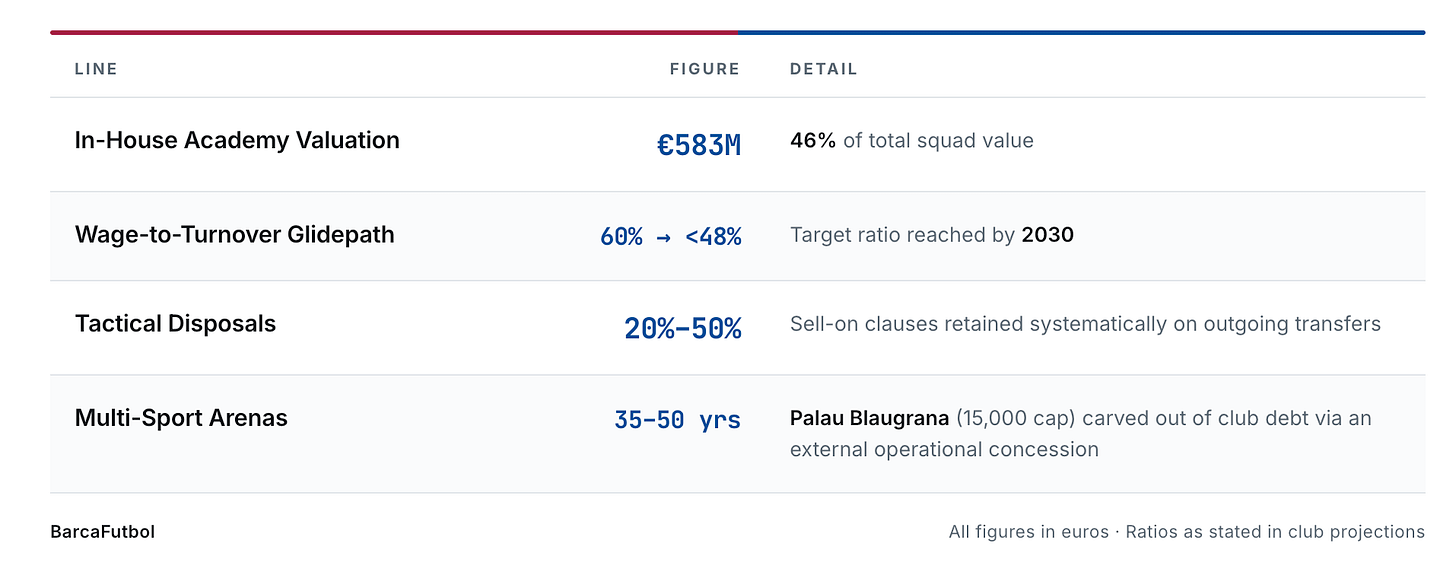Screen dimensions: 1456x581
Task: Click the DETAIL column header
Action: (x=824, y=69)
